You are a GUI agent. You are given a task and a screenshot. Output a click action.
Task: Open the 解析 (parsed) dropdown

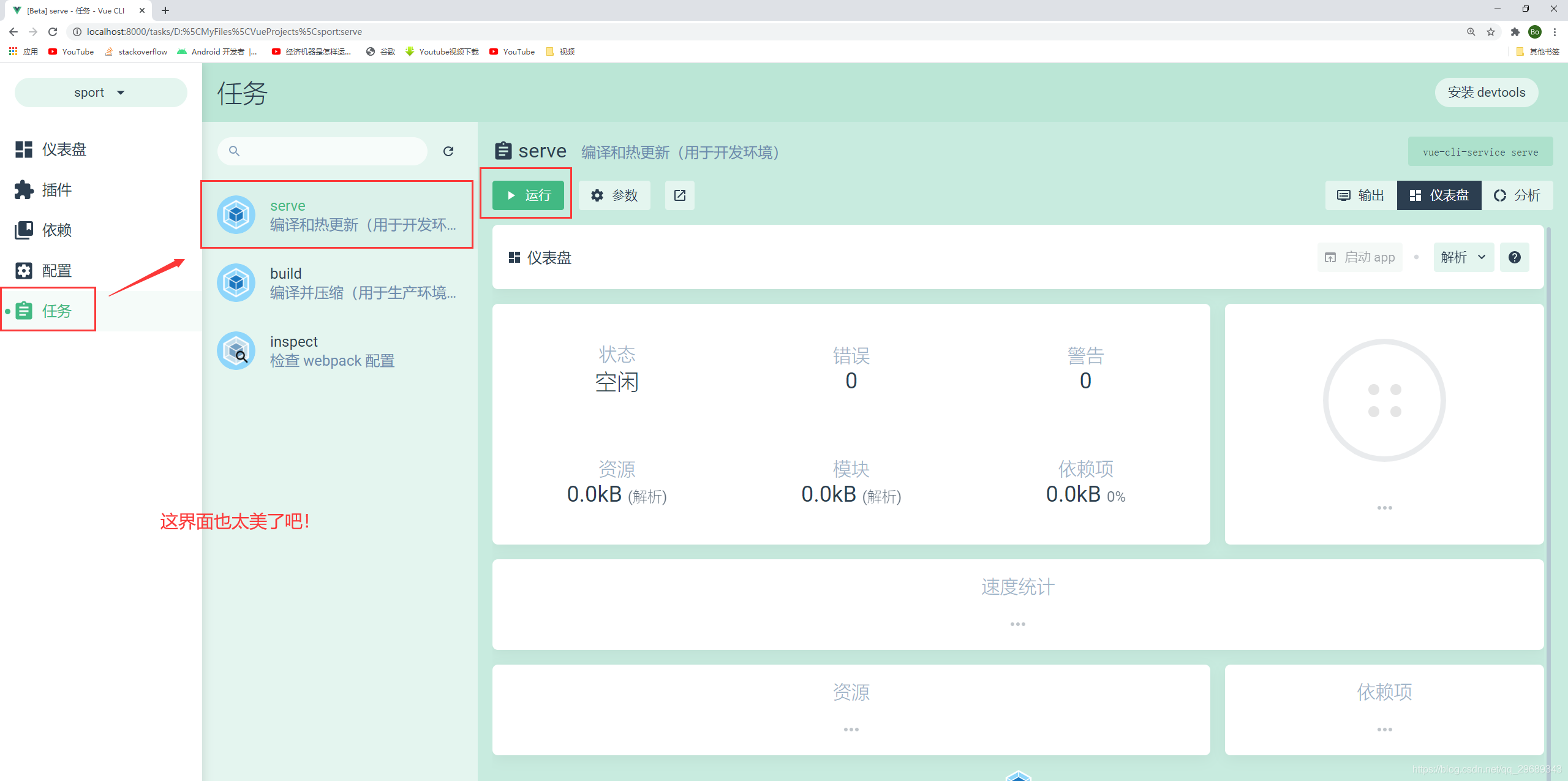1463,257
